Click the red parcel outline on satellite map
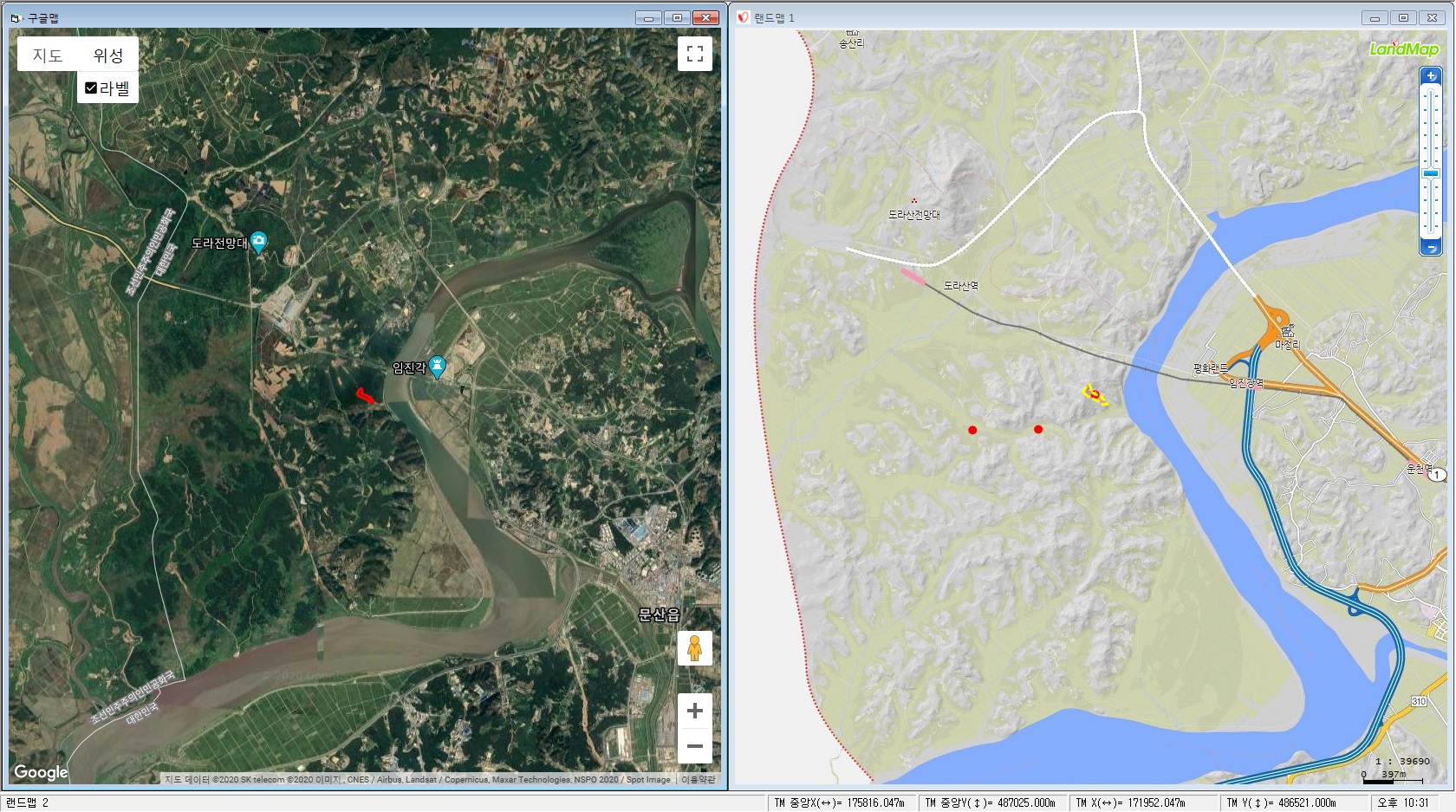 pos(365,396)
